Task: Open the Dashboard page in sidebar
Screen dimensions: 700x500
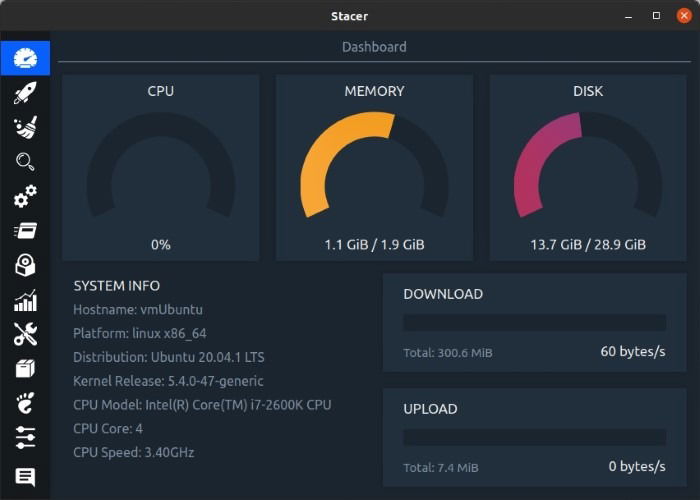Action: 25,58
